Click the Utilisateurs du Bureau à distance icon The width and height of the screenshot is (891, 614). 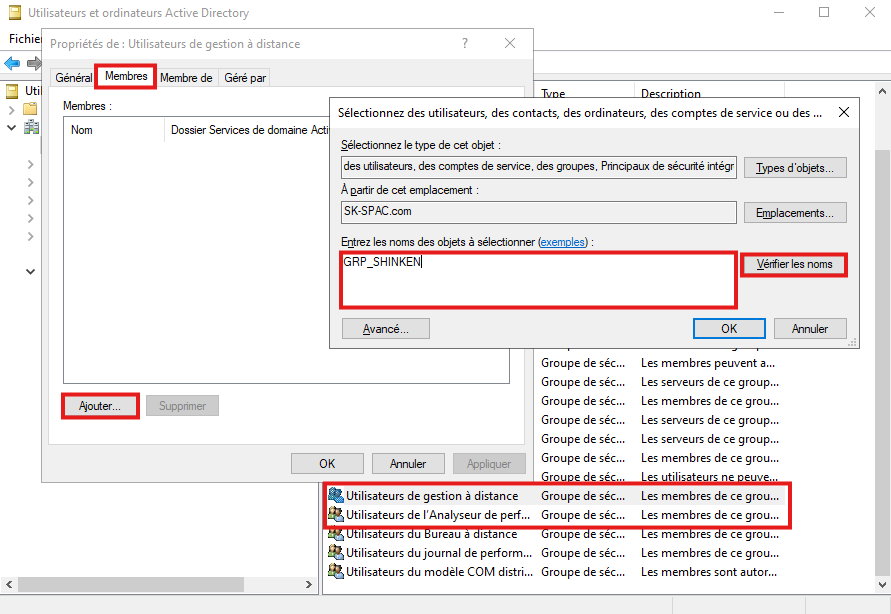tap(336, 534)
